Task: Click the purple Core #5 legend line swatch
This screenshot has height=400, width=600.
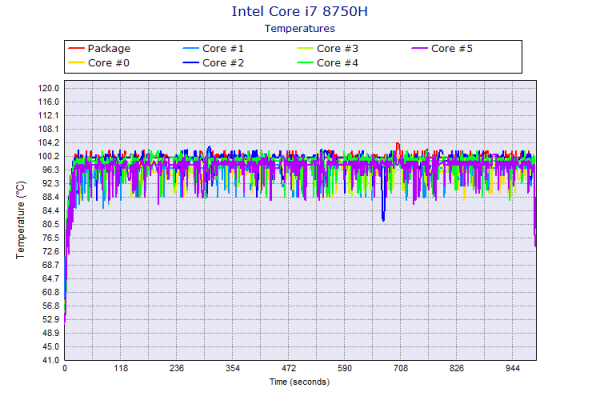Action: [419, 48]
